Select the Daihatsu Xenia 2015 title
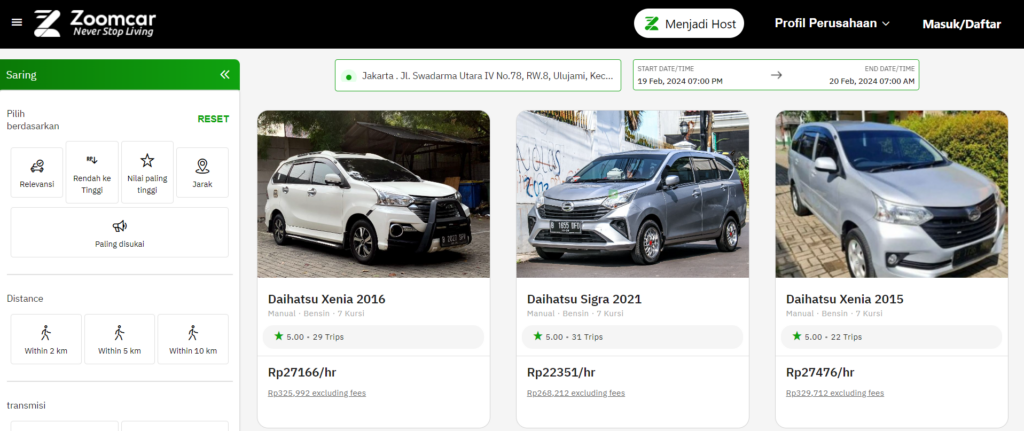The height and width of the screenshot is (431, 1024). (x=845, y=299)
